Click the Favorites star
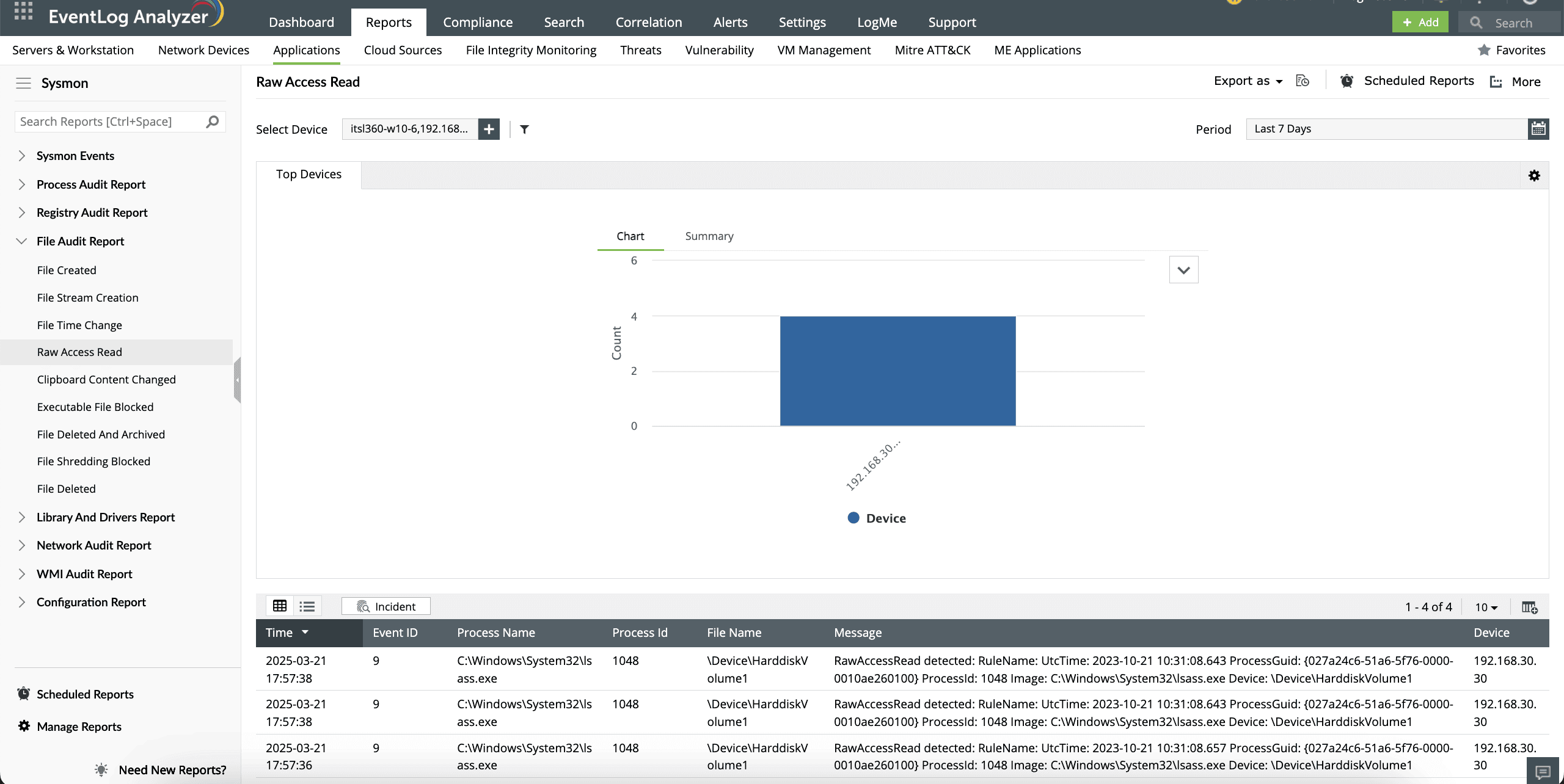This screenshot has width=1564, height=784. (1483, 50)
